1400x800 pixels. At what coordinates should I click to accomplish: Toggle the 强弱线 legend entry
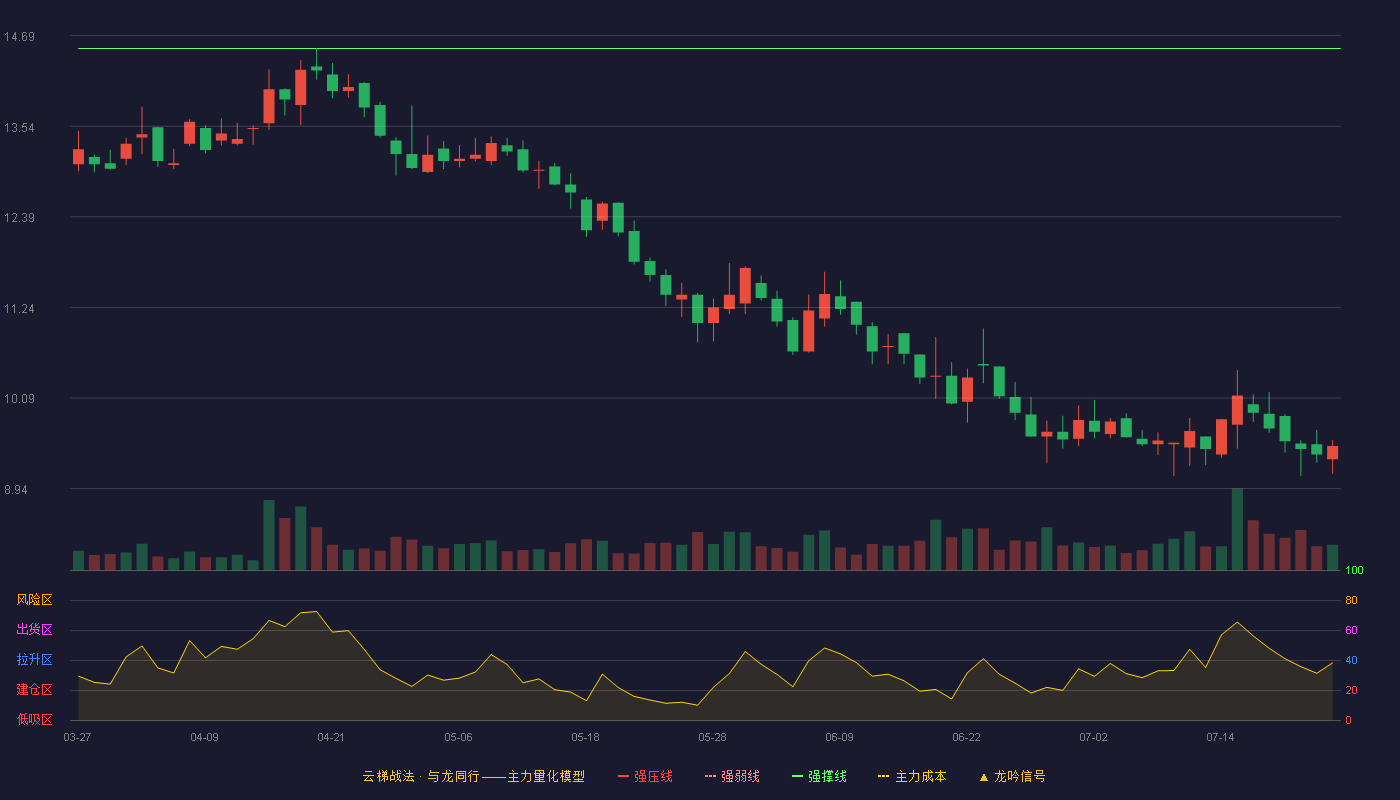click(x=732, y=776)
